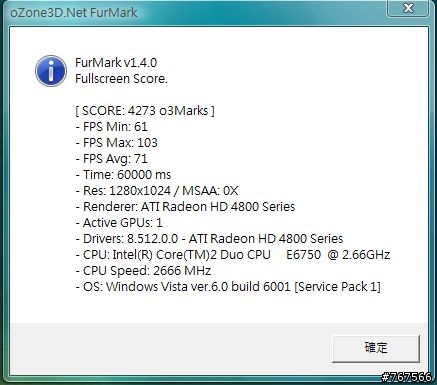The height and width of the screenshot is (385, 437).
Task: Click the 'CPU: Intel(R) Core(TM)2 Duo' line
Action: [233, 255]
